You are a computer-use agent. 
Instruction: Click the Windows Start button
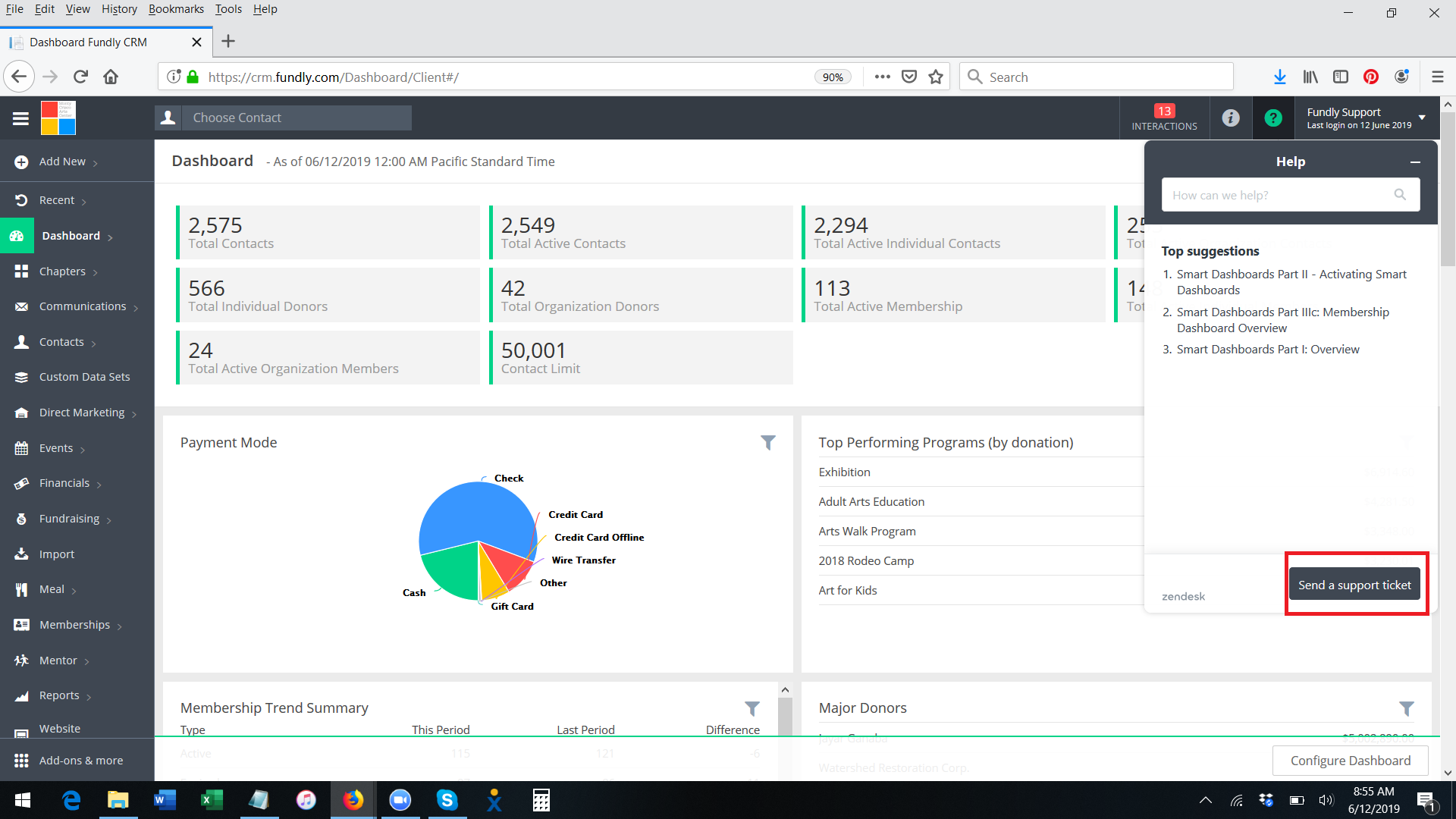pyautogui.click(x=23, y=800)
